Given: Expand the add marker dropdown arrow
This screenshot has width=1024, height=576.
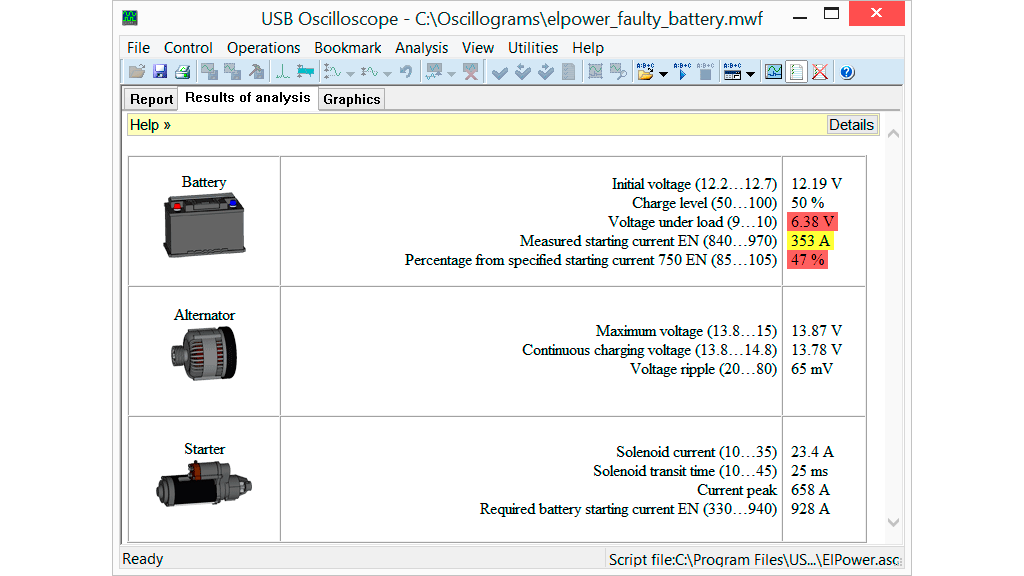Looking at the screenshot, I should coord(451,74).
